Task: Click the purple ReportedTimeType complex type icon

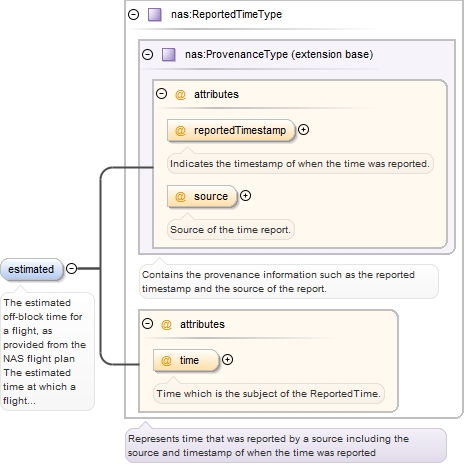Action: pyautogui.click(x=155, y=15)
